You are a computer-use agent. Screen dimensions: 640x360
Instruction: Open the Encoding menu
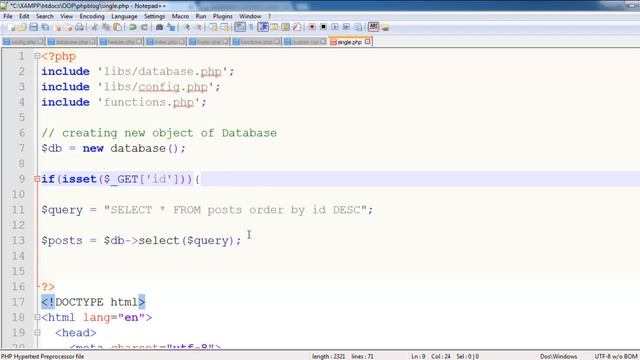pos(92,16)
